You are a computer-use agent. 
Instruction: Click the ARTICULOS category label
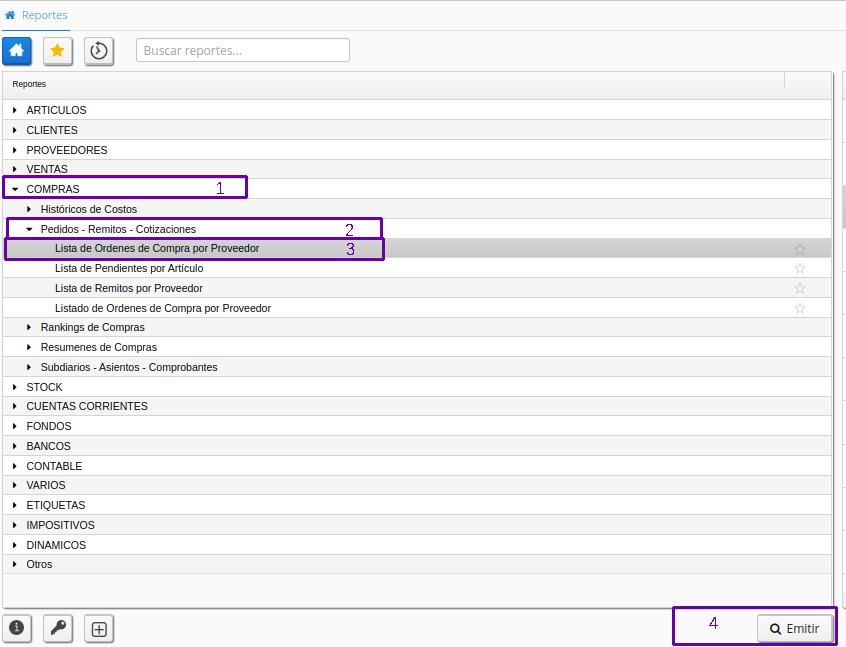pyautogui.click(x=56, y=110)
